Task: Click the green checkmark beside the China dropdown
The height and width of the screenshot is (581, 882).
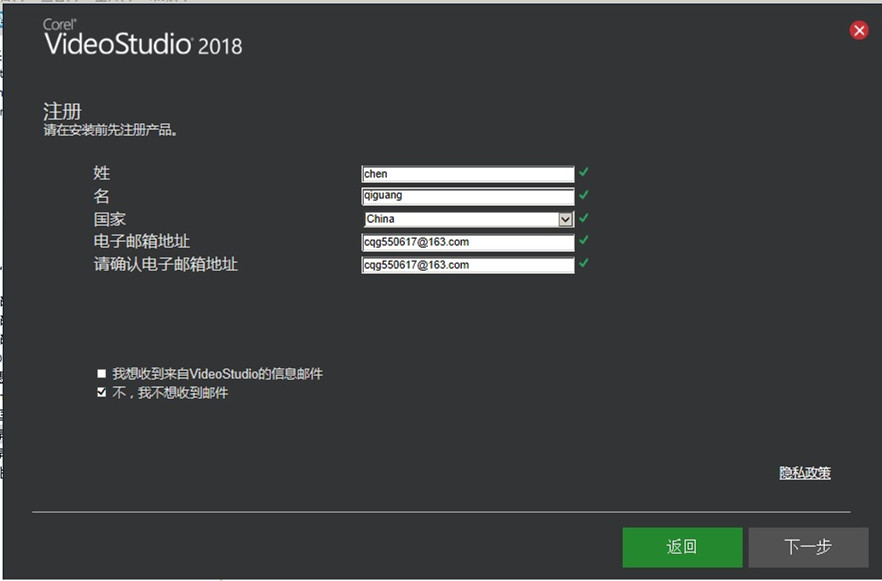Action: [584, 217]
